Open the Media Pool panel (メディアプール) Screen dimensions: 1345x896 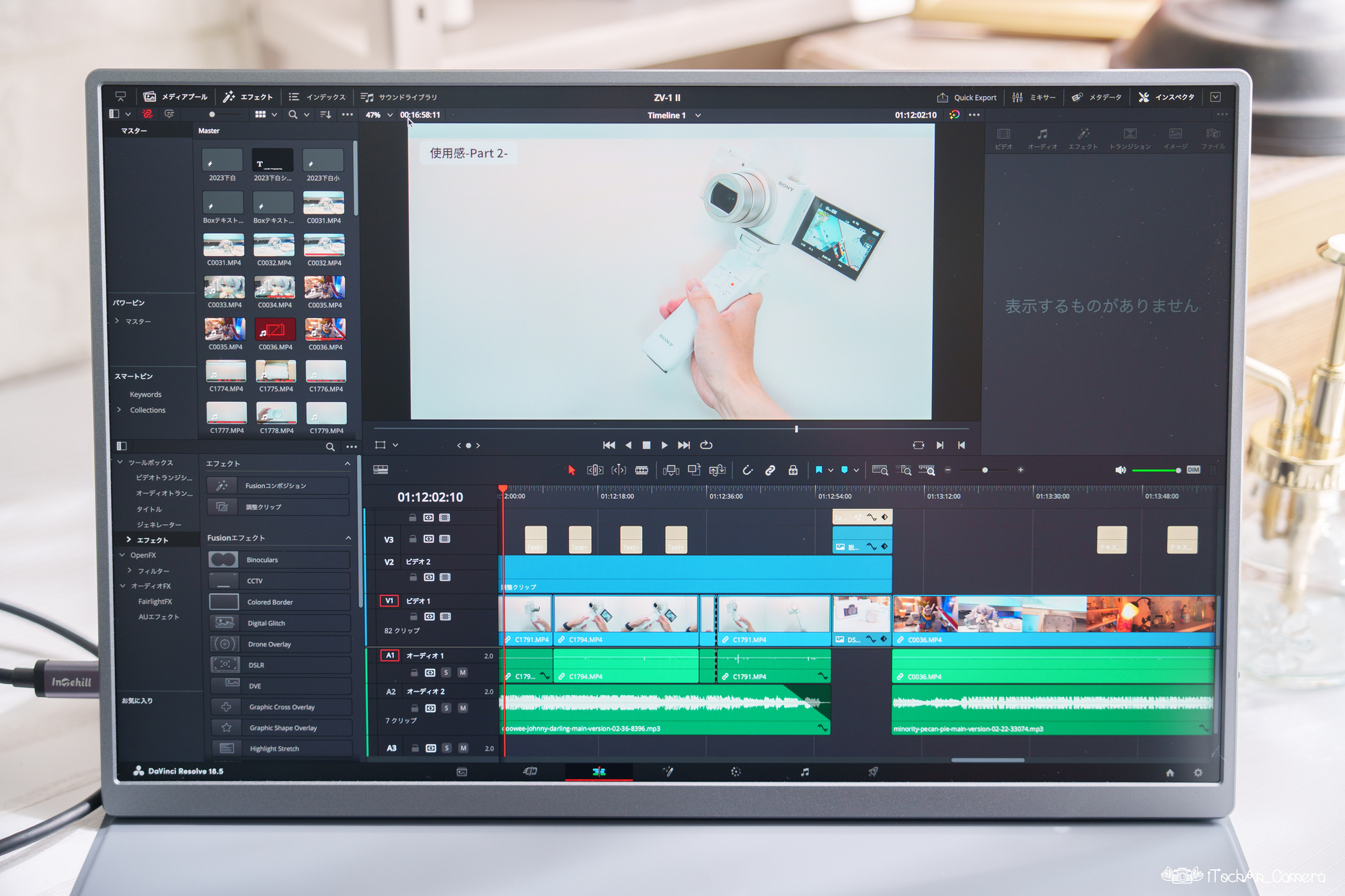176,97
